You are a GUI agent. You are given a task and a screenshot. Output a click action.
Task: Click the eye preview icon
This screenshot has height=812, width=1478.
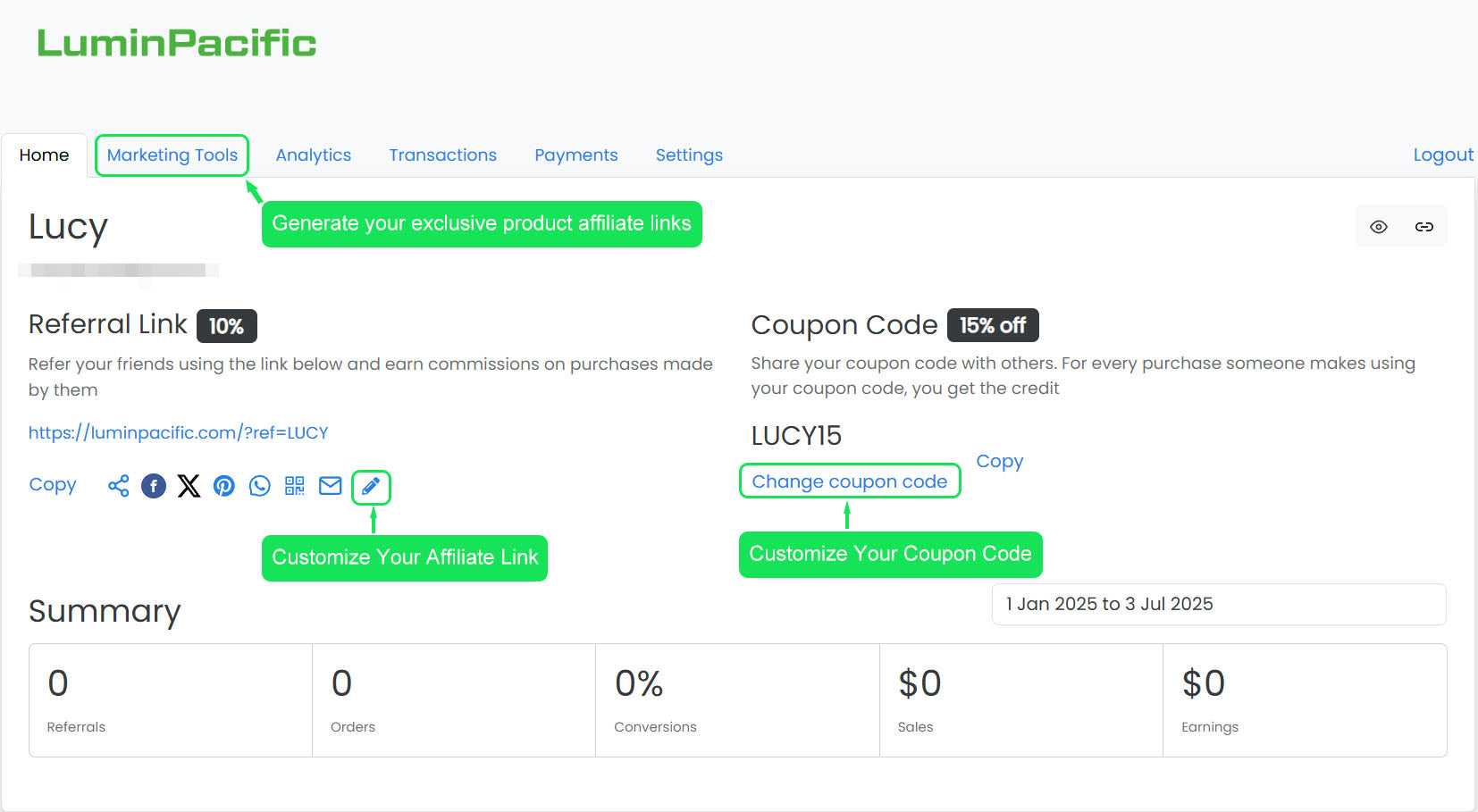pyautogui.click(x=1379, y=227)
